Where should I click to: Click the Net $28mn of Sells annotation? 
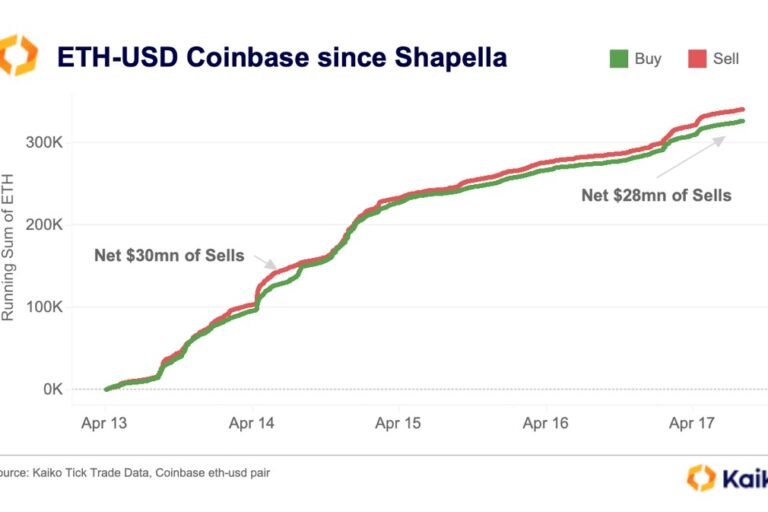(x=656, y=195)
